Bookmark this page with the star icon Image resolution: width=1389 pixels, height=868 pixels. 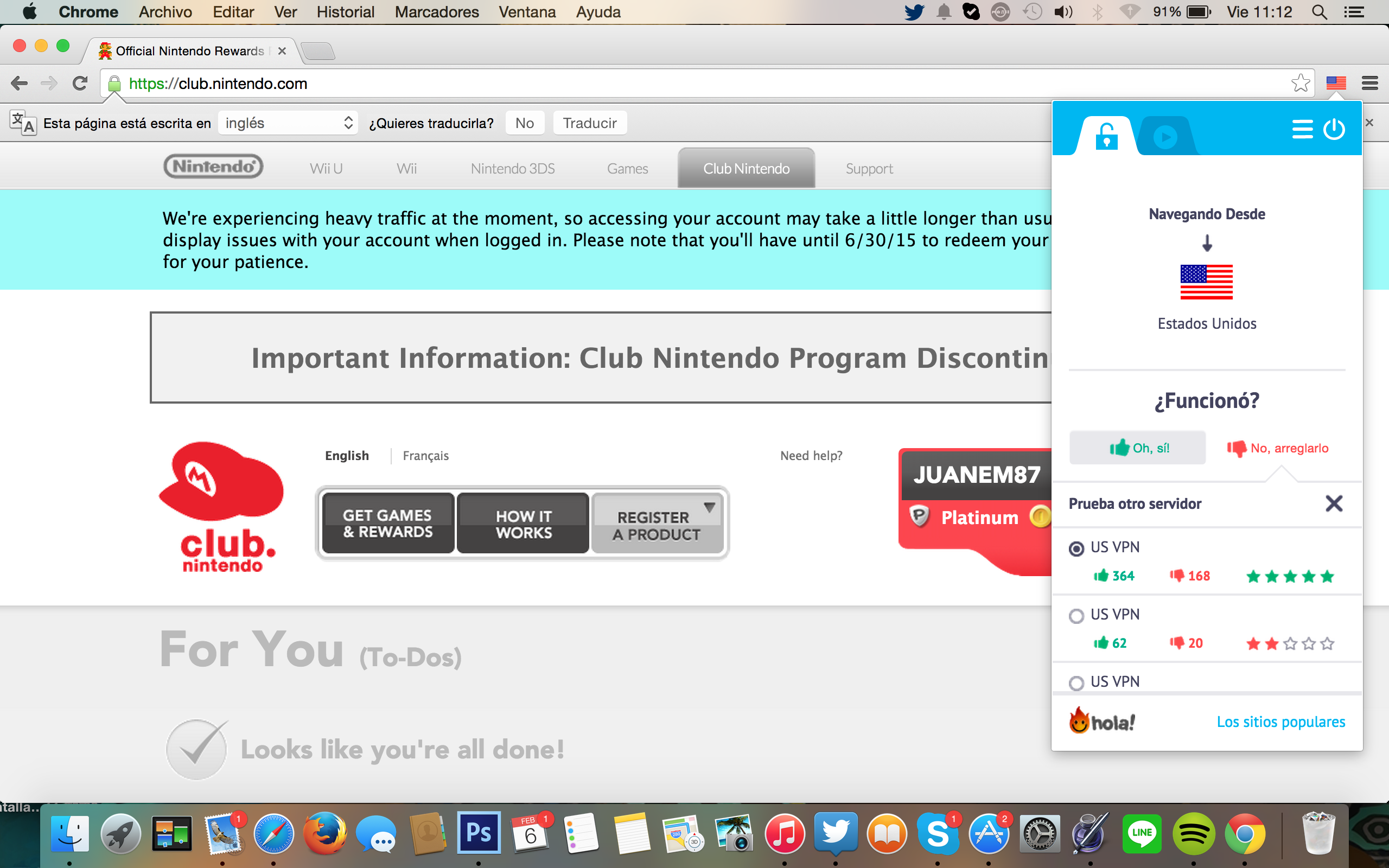coord(1300,83)
